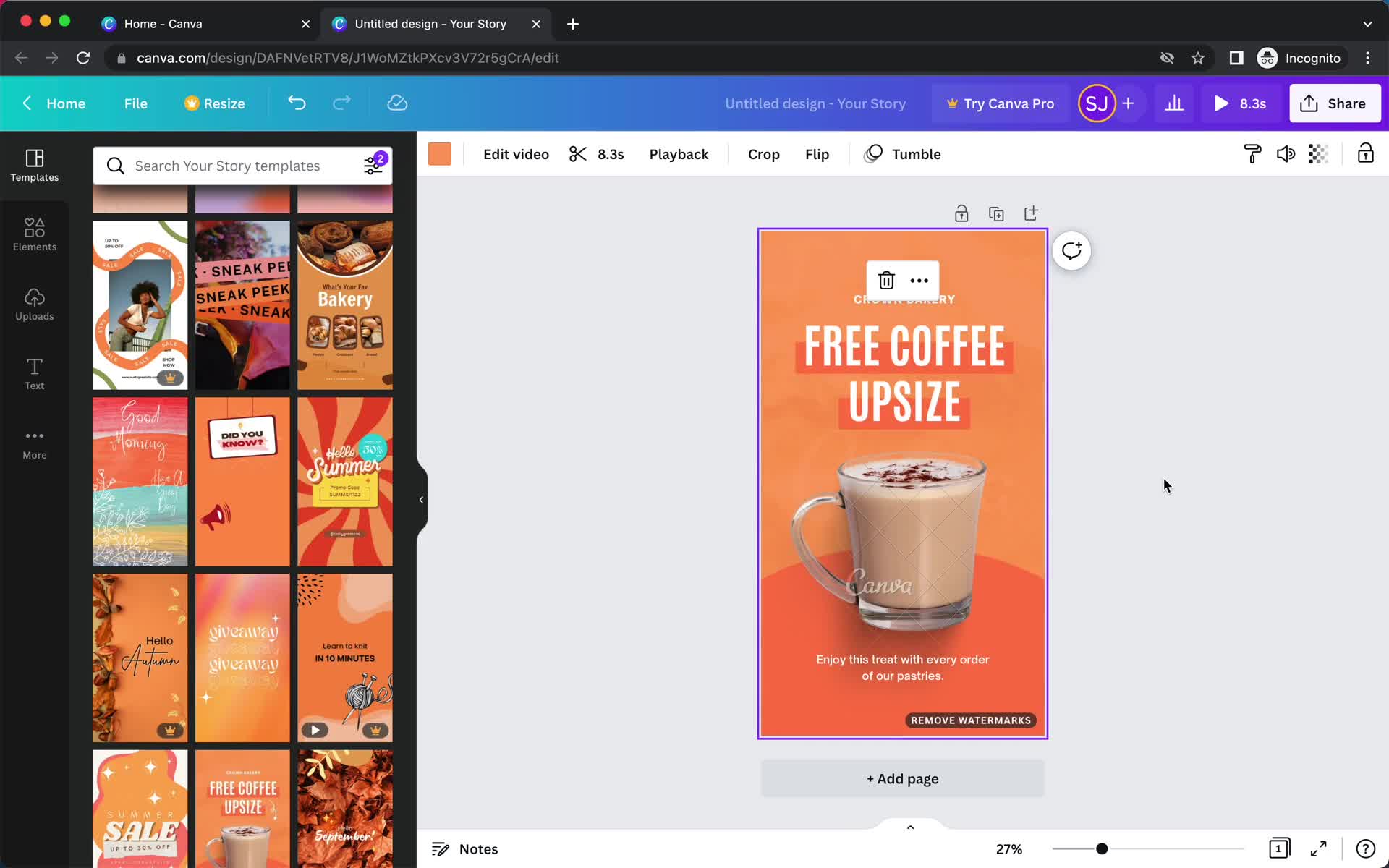Screen dimensions: 1389x868
Task: Click the Add page button
Action: point(902,779)
